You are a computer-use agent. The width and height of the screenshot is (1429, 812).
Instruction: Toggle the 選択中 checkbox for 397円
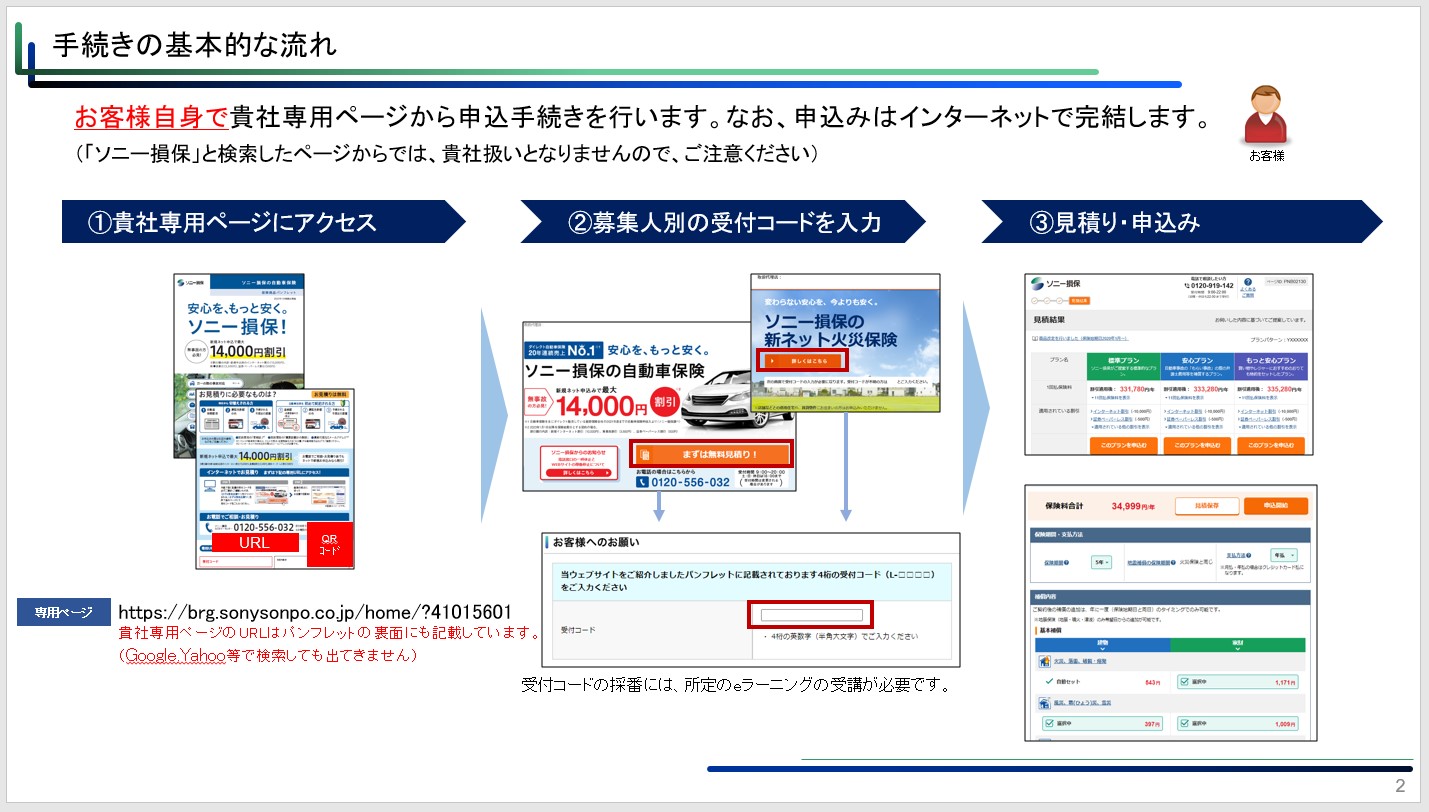coord(1049,724)
